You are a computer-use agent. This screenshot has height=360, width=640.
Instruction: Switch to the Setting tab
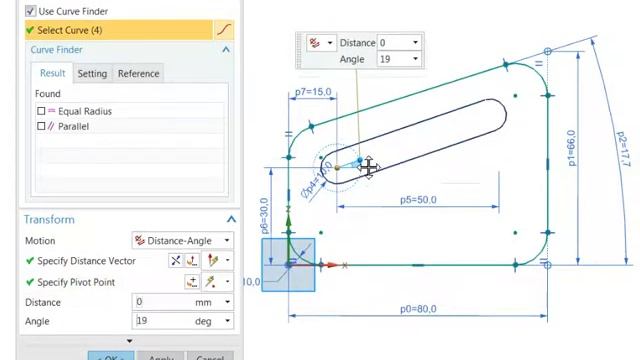pyautogui.click(x=92, y=74)
